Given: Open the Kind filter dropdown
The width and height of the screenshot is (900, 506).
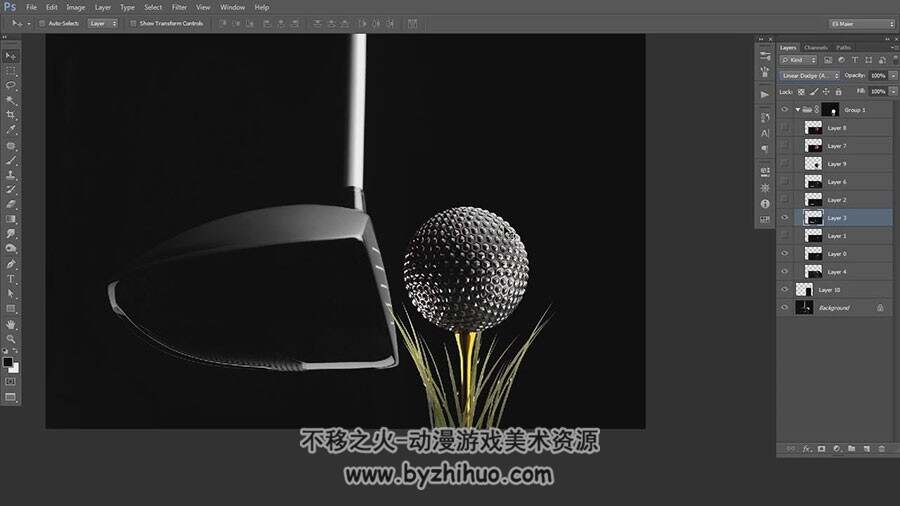Looking at the screenshot, I should tap(798, 60).
